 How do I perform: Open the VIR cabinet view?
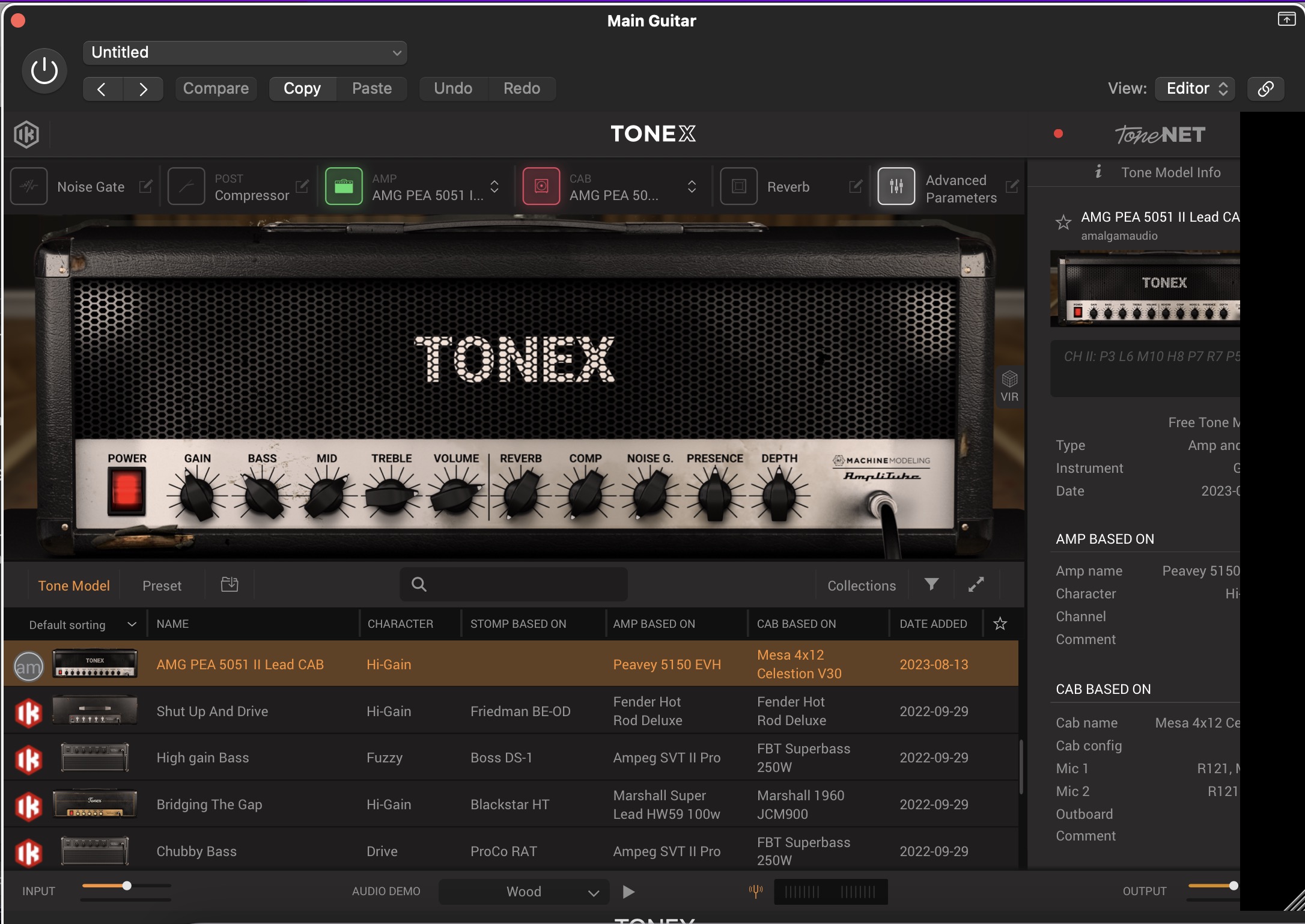(x=1009, y=386)
